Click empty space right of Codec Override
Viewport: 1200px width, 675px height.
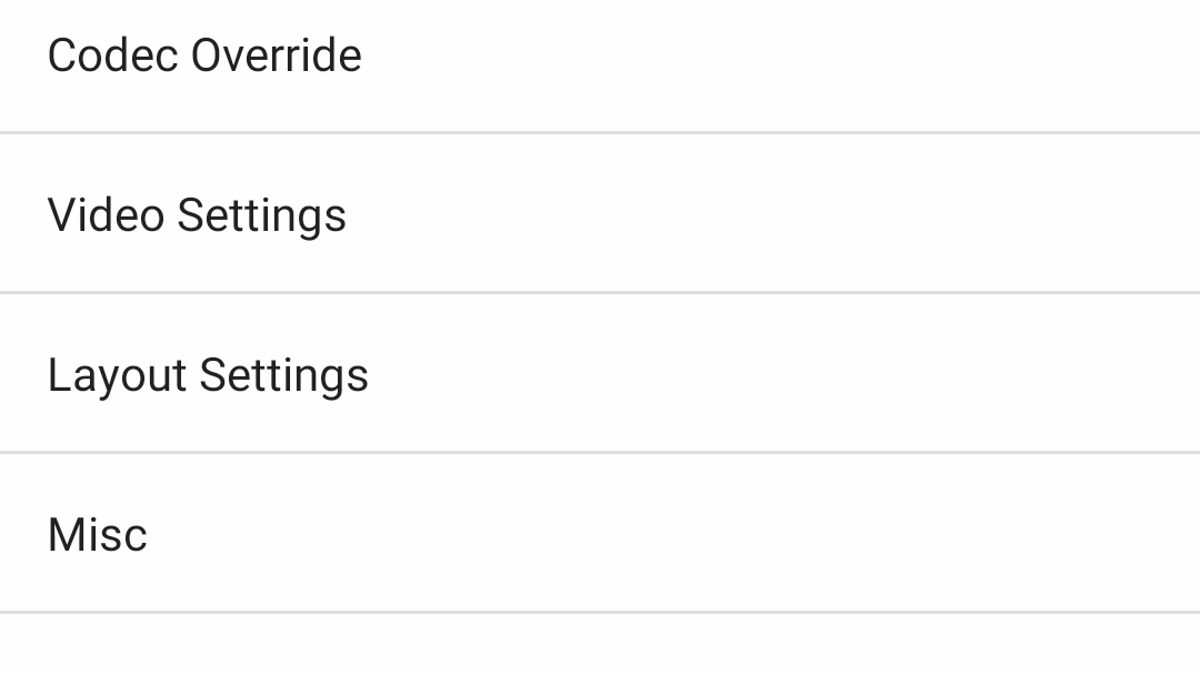click(x=780, y=65)
